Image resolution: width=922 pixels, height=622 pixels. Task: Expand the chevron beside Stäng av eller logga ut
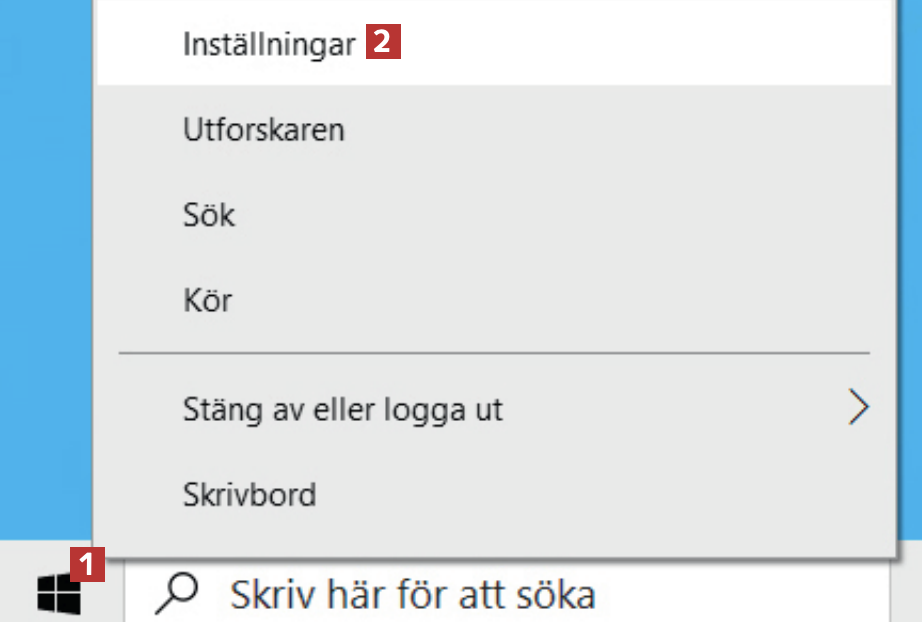[x=858, y=408]
